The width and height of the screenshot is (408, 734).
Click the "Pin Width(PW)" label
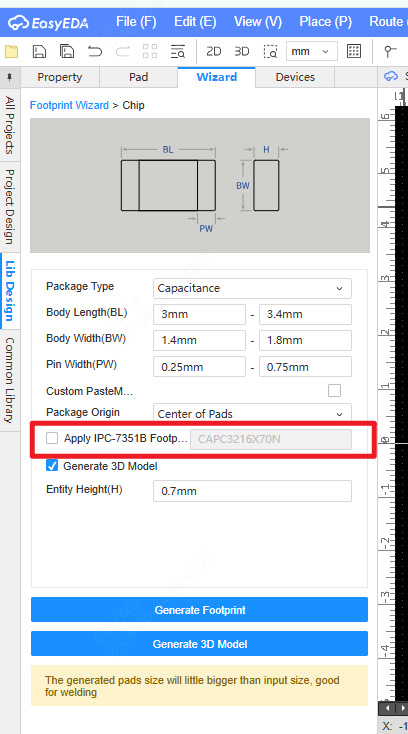tap(81, 364)
